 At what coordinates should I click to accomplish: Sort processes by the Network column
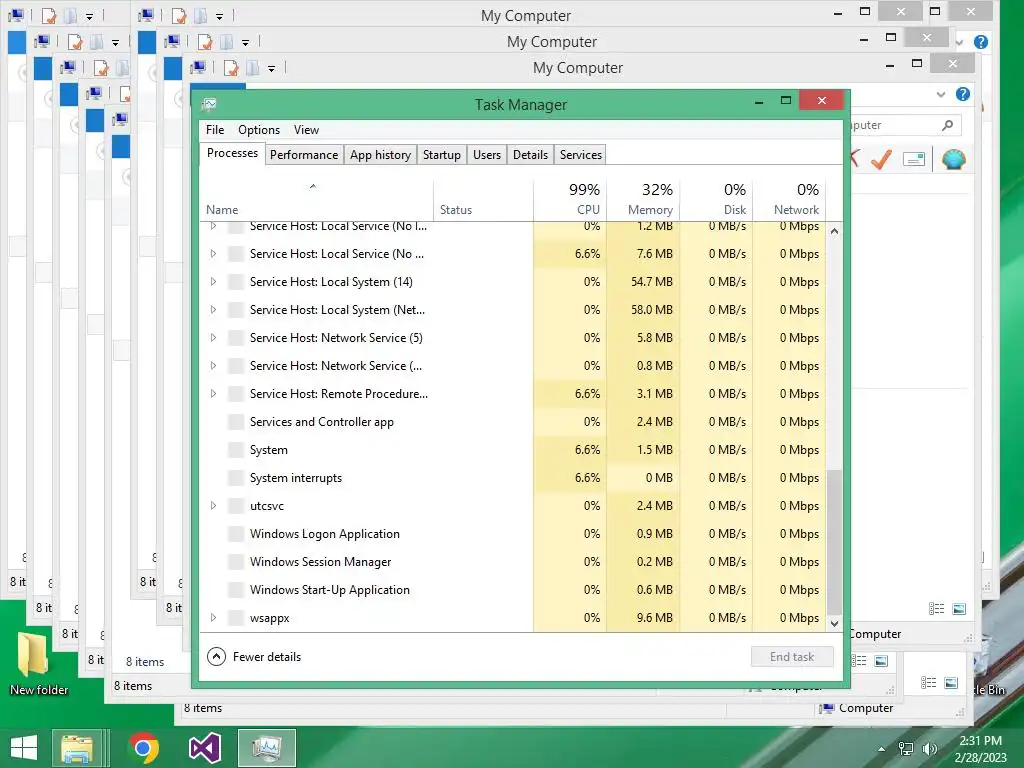pos(790,199)
